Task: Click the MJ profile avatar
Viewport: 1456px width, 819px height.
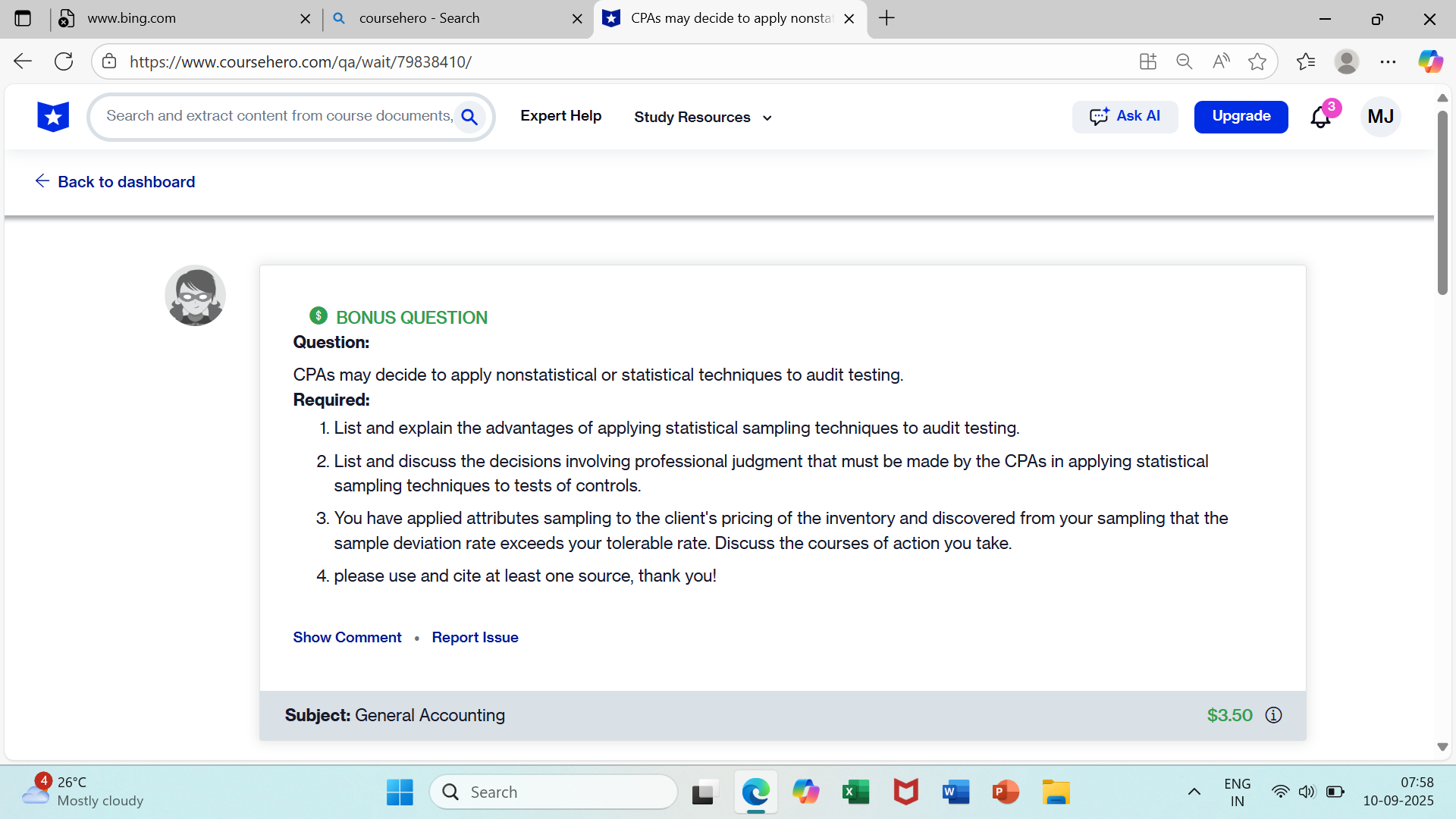Action: point(1381,116)
